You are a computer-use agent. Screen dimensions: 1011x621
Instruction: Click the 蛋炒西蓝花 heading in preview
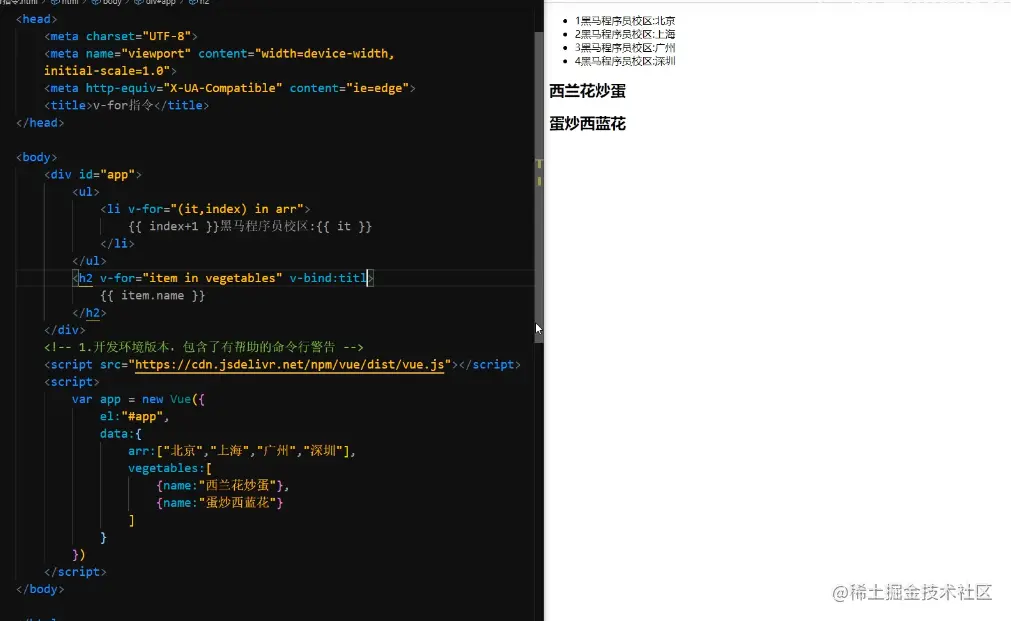click(587, 124)
